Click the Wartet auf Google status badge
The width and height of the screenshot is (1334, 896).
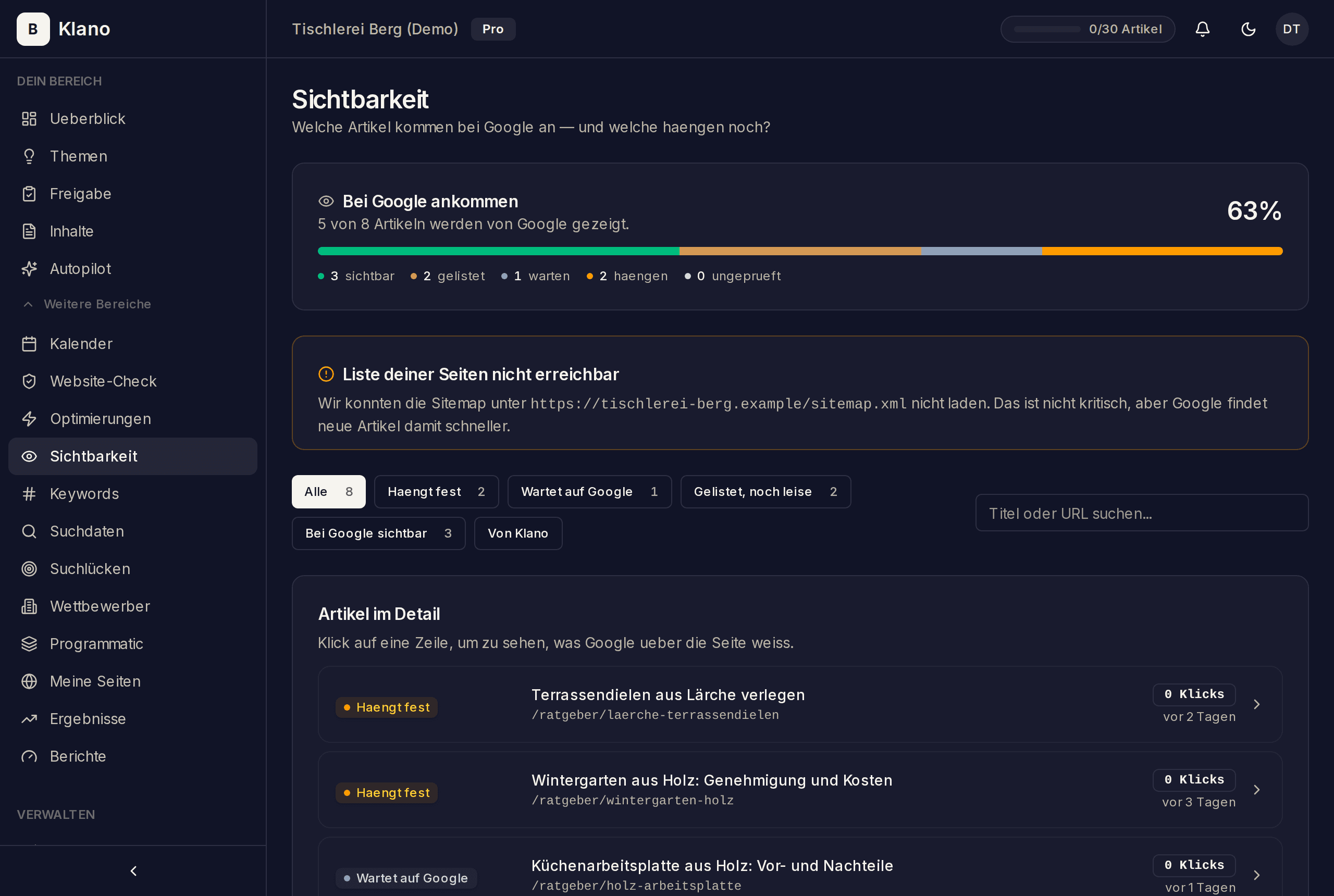pos(406,878)
